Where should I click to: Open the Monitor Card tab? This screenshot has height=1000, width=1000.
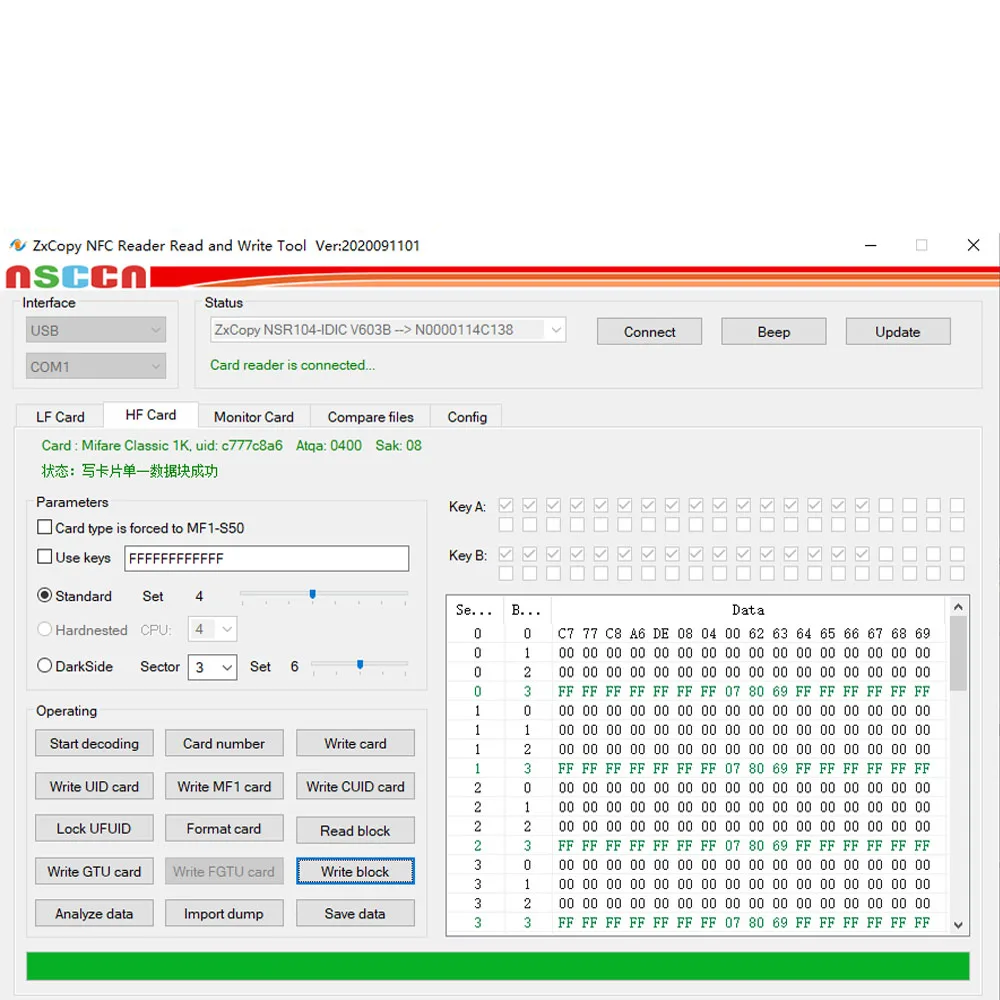tap(254, 416)
